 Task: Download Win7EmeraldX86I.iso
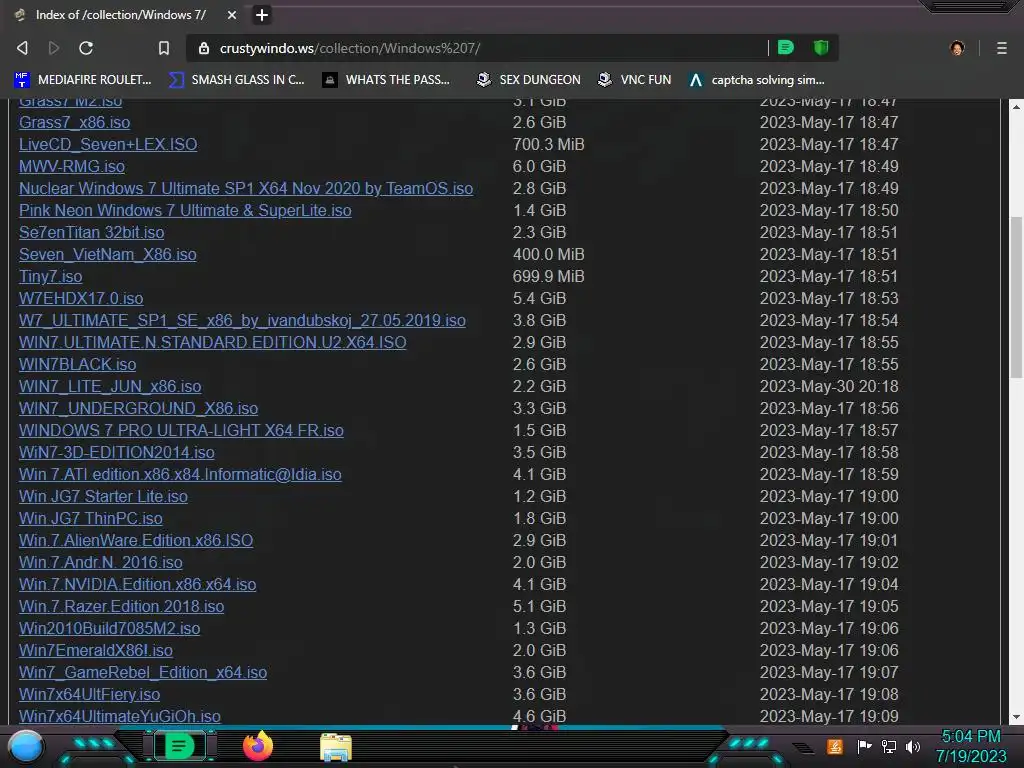[96, 650]
